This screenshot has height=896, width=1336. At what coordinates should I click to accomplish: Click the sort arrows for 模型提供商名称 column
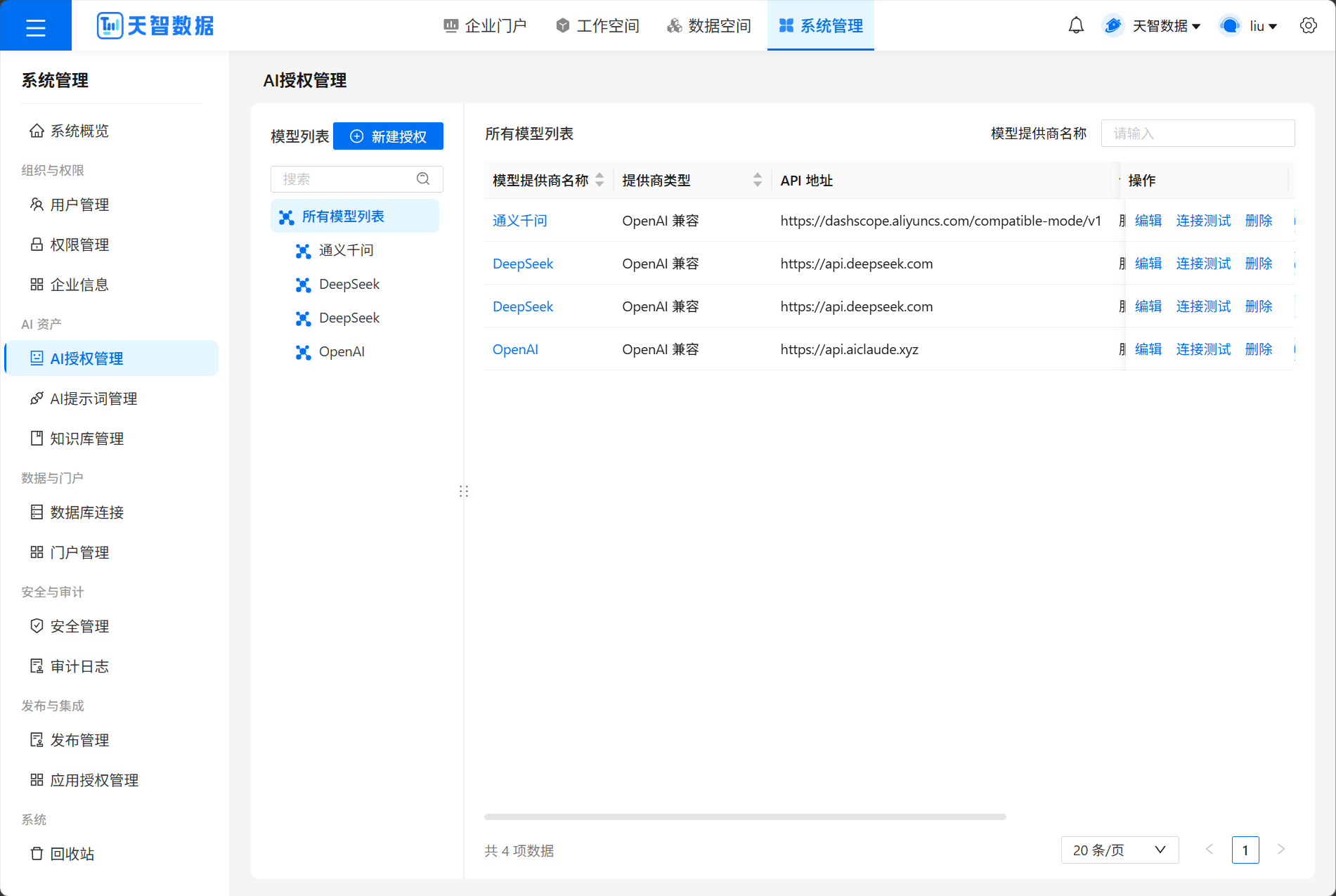click(x=599, y=180)
